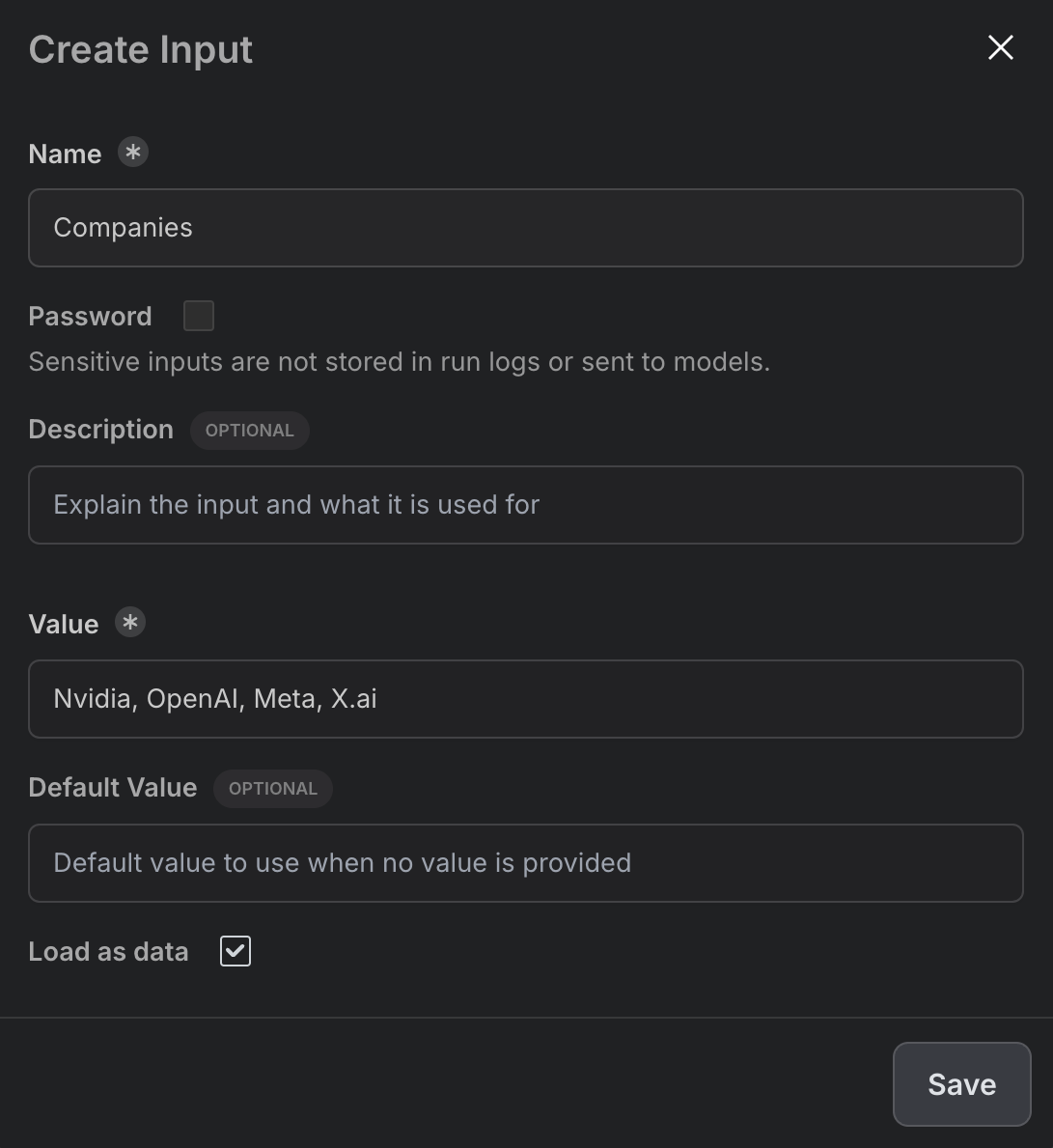Image resolution: width=1053 pixels, height=1148 pixels.
Task: Click the Save button
Action: tap(961, 1084)
